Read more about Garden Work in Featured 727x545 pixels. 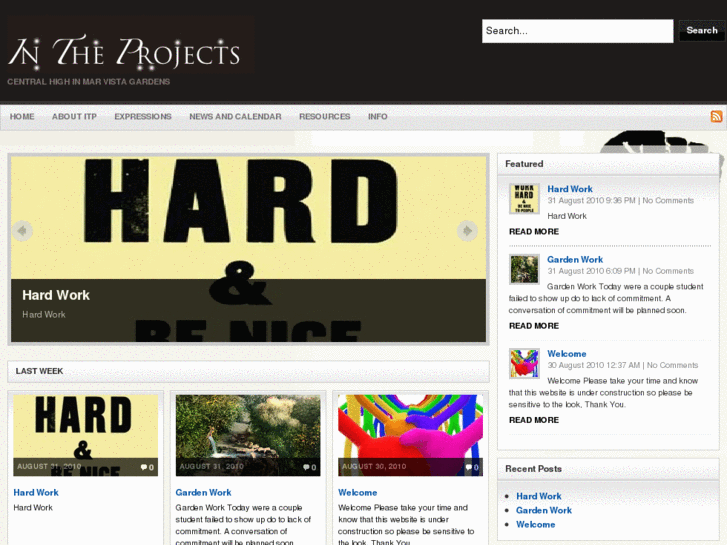(x=534, y=326)
